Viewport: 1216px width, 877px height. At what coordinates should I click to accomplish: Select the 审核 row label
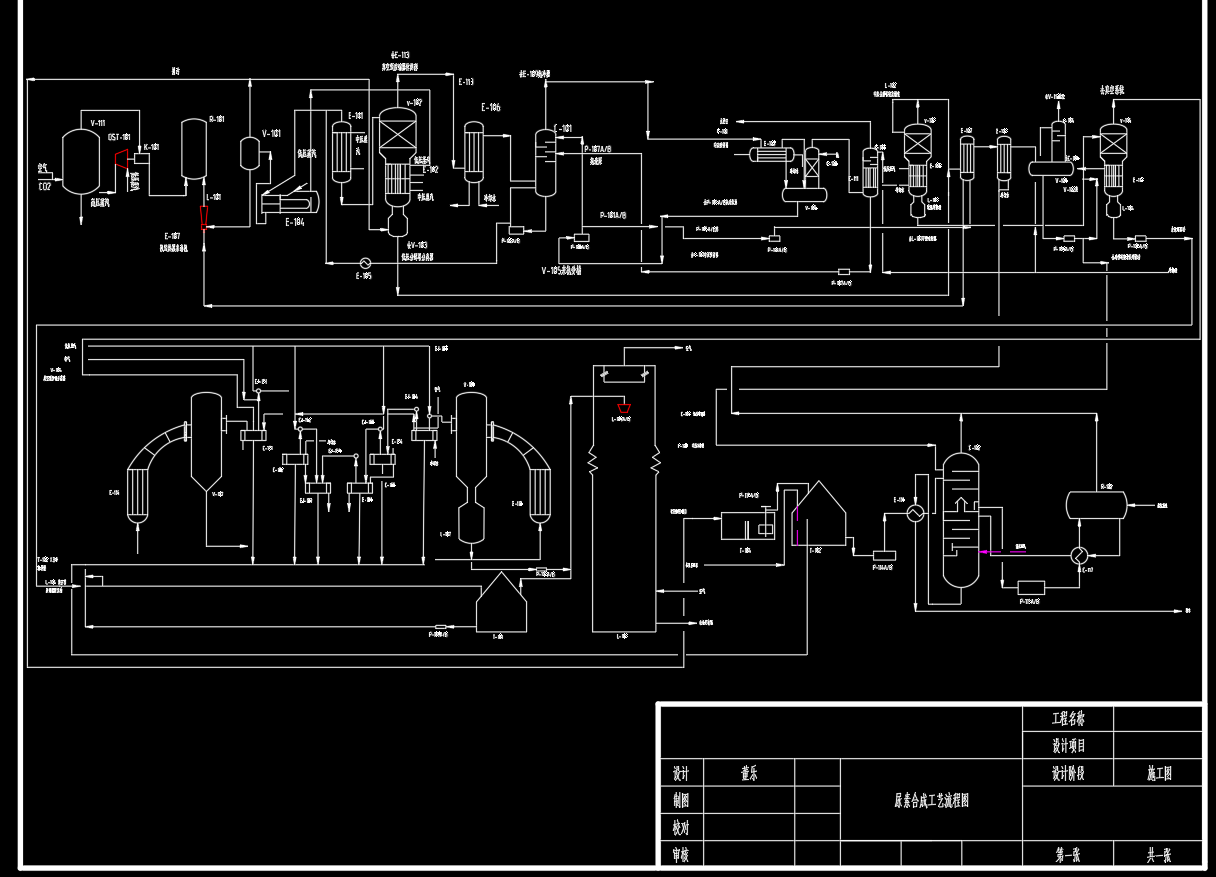pyautogui.click(x=681, y=854)
